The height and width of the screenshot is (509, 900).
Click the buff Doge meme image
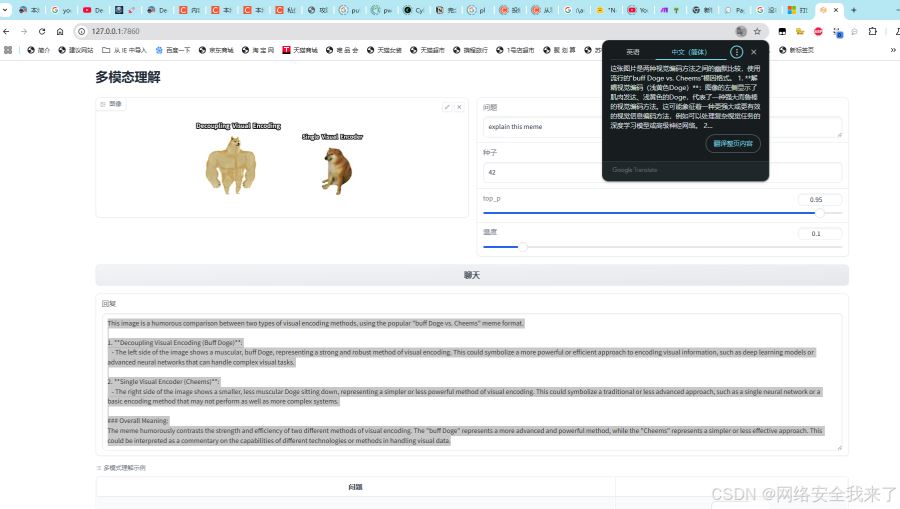tap(230, 166)
